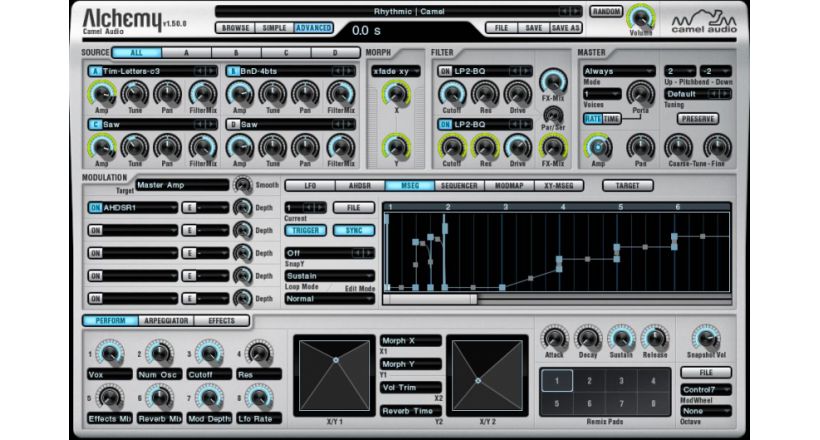The height and width of the screenshot is (440, 820).
Task: Click the Snapshot Vol knob
Action: click(705, 339)
